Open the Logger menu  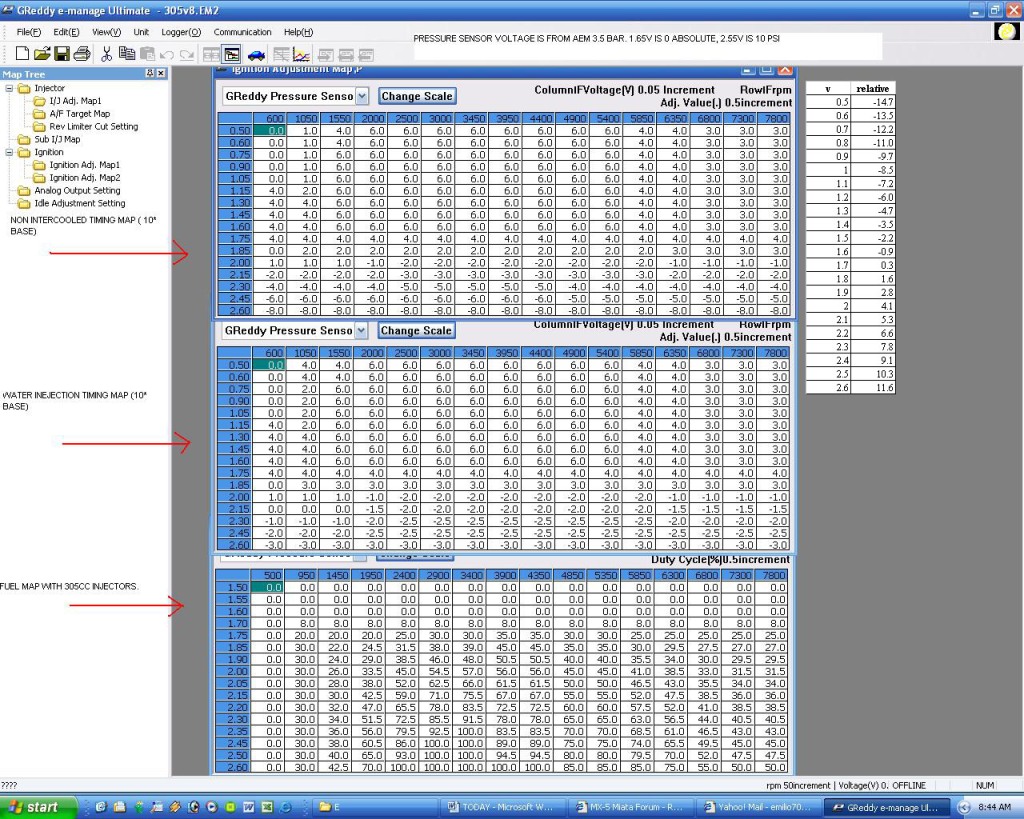coord(180,32)
